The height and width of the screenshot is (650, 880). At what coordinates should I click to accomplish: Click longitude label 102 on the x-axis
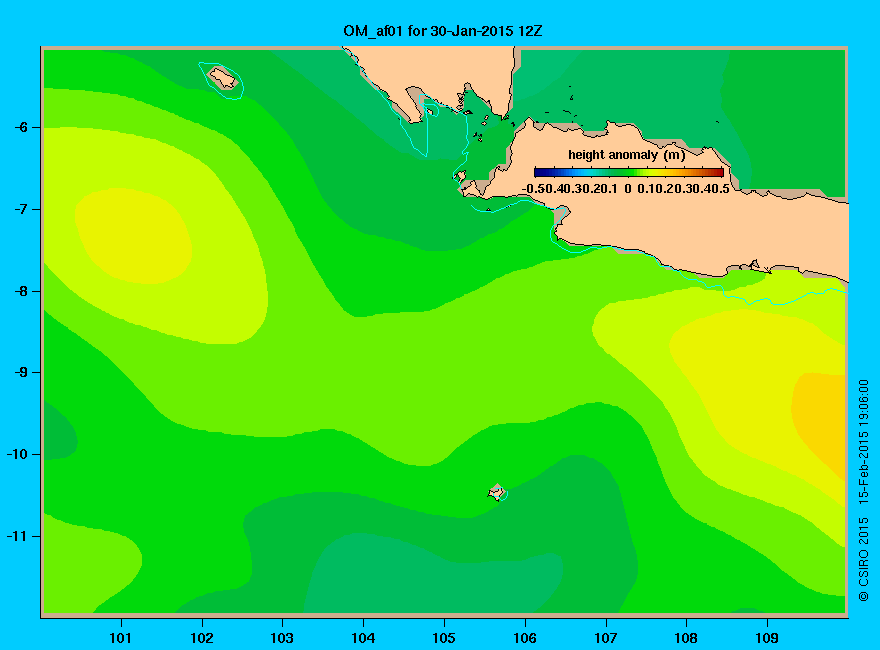pyautogui.click(x=201, y=638)
